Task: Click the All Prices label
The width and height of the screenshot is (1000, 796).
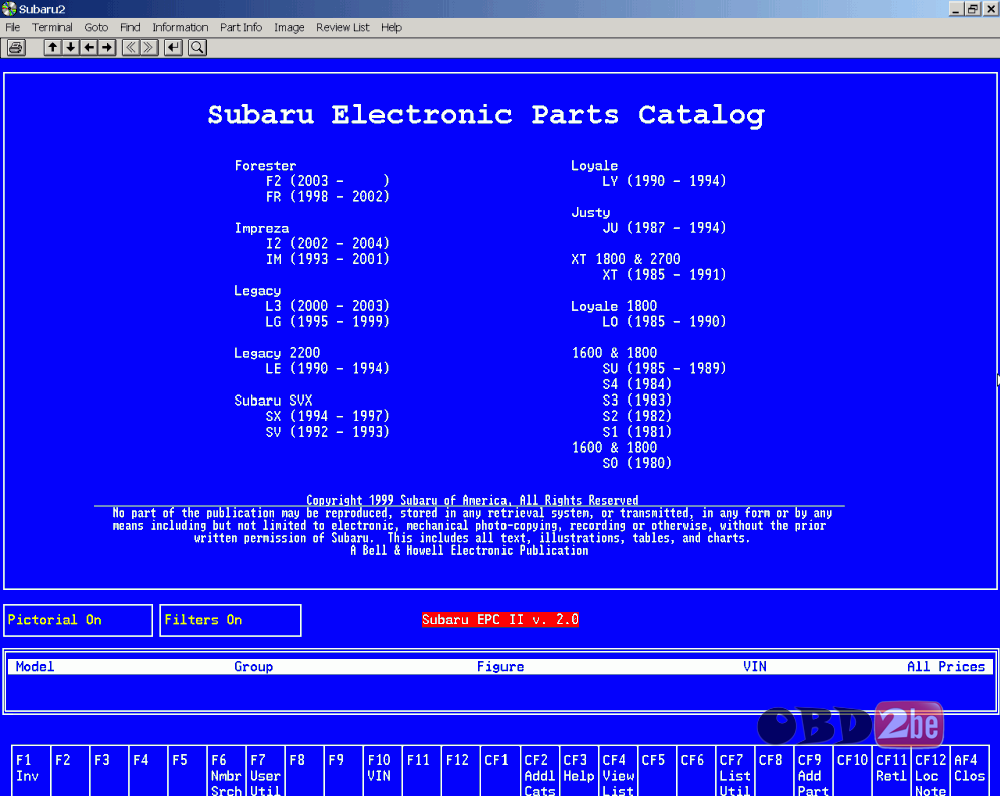Action: click(x=946, y=667)
